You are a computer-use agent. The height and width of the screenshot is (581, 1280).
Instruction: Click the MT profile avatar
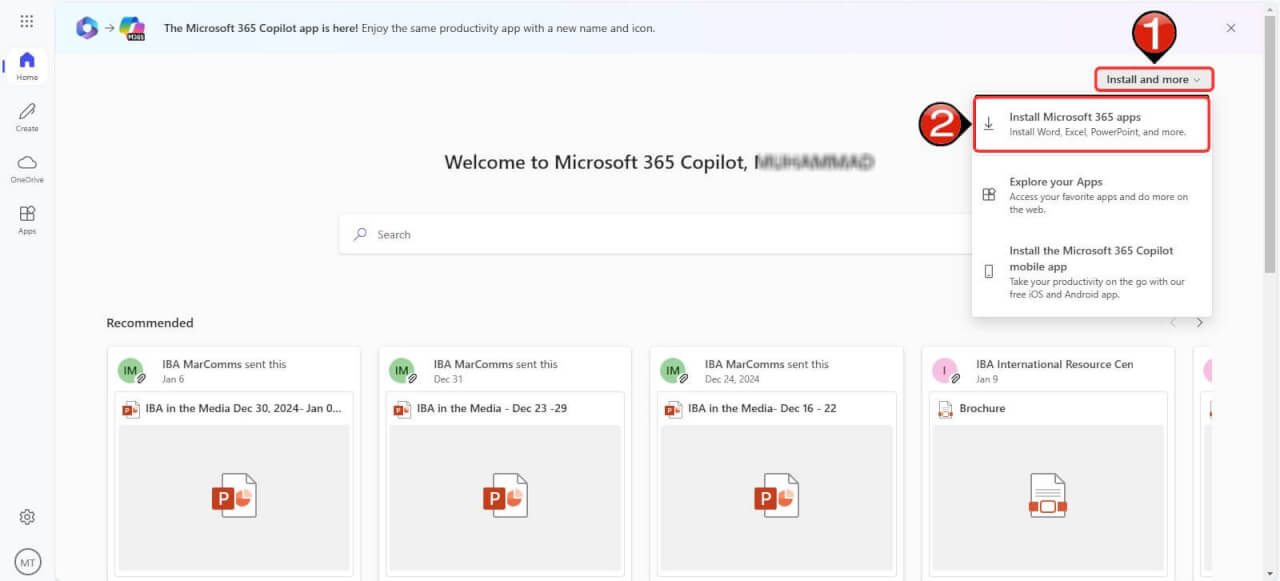point(27,561)
